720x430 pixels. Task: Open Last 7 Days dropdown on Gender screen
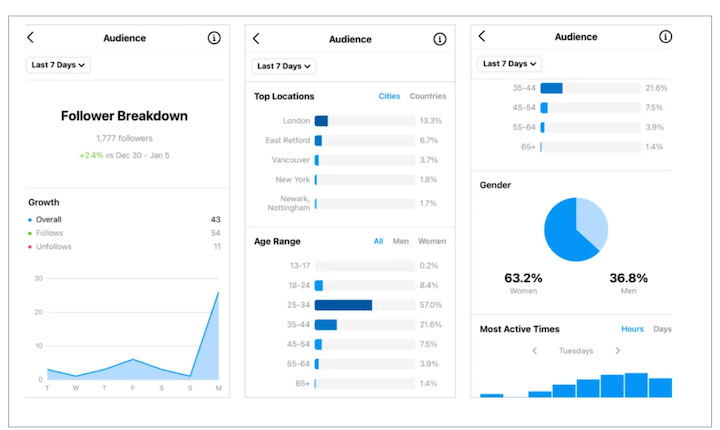point(510,63)
